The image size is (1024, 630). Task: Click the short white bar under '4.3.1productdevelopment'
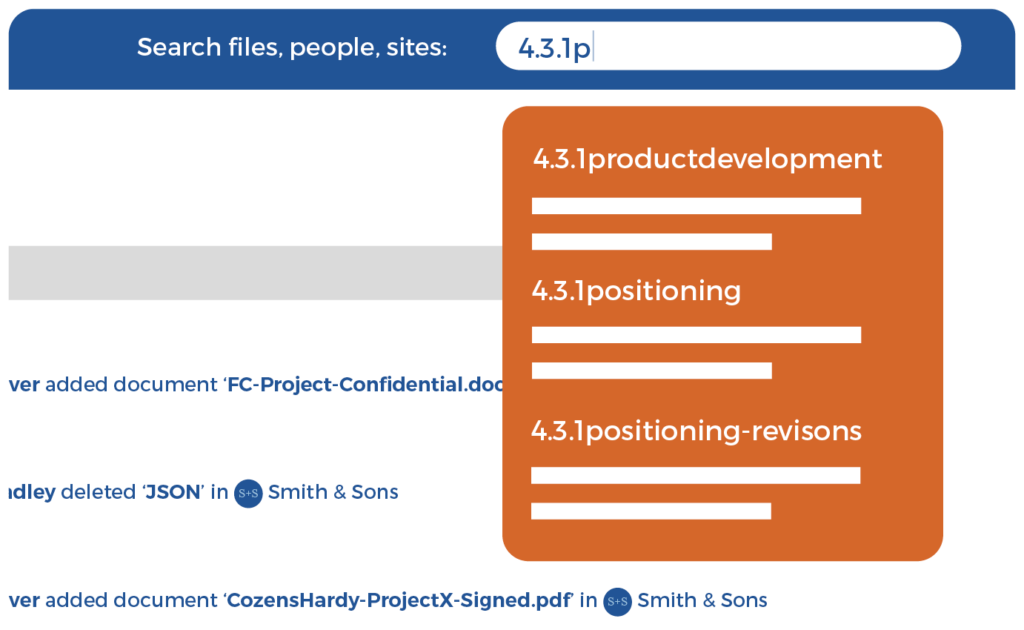[x=651, y=241]
